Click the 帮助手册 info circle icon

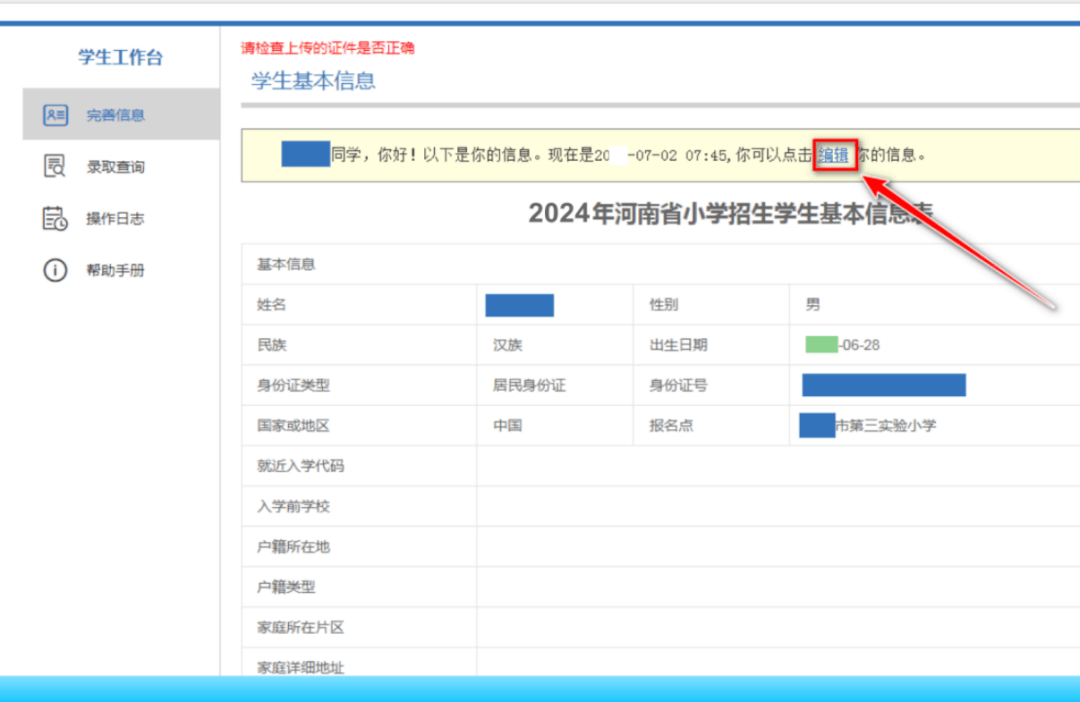[55, 271]
